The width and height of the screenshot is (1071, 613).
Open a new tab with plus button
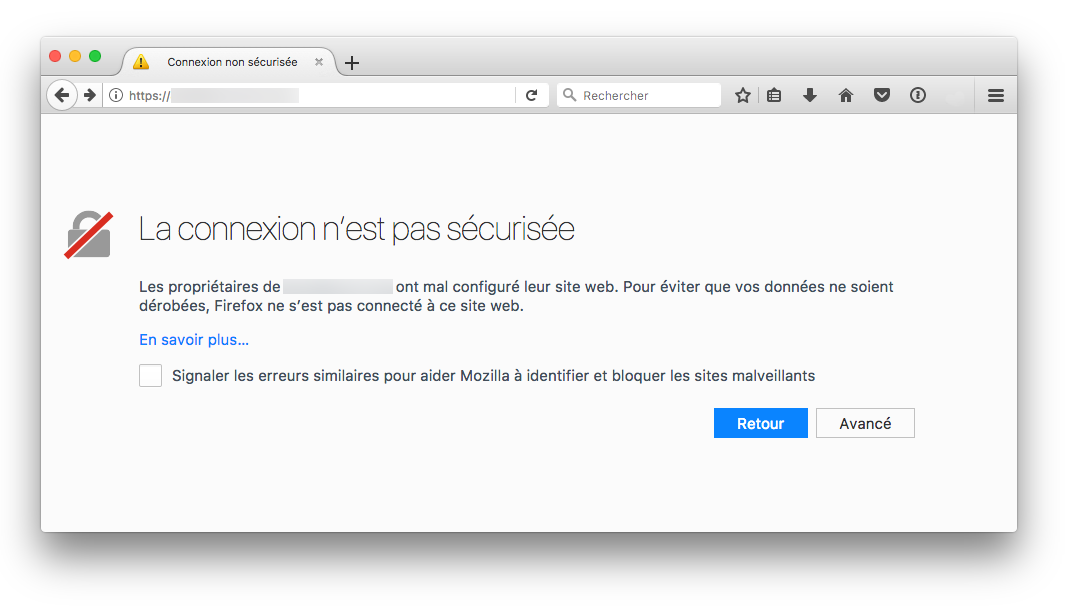(352, 63)
